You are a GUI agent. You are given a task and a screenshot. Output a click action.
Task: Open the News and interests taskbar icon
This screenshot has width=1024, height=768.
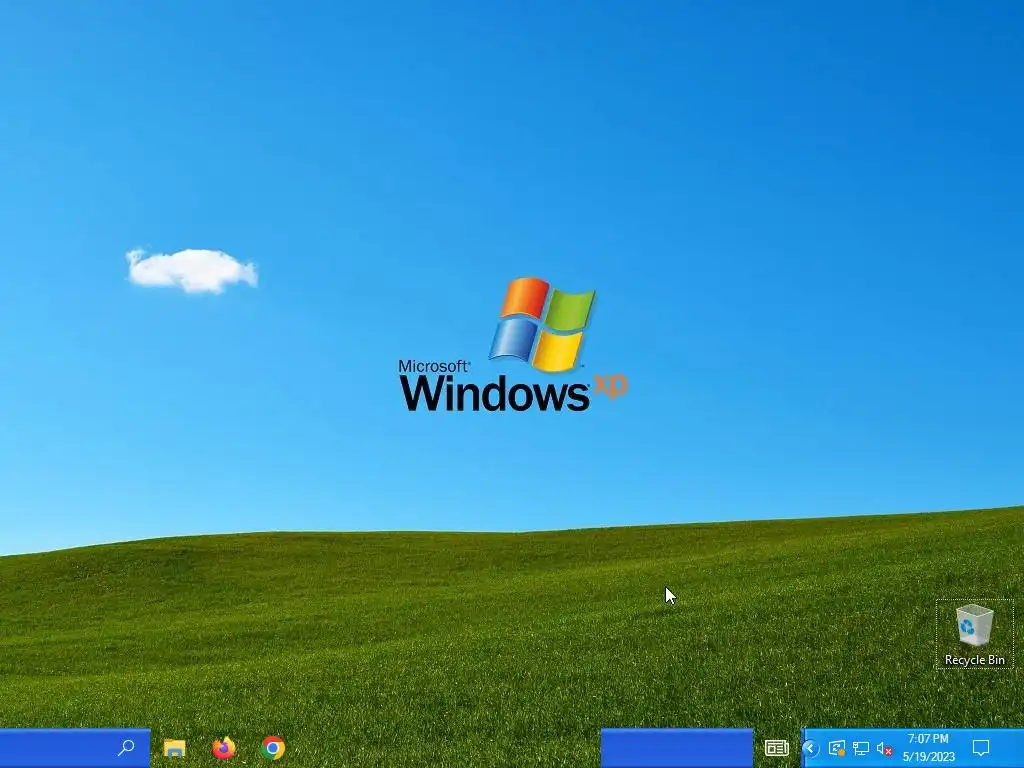pos(776,748)
